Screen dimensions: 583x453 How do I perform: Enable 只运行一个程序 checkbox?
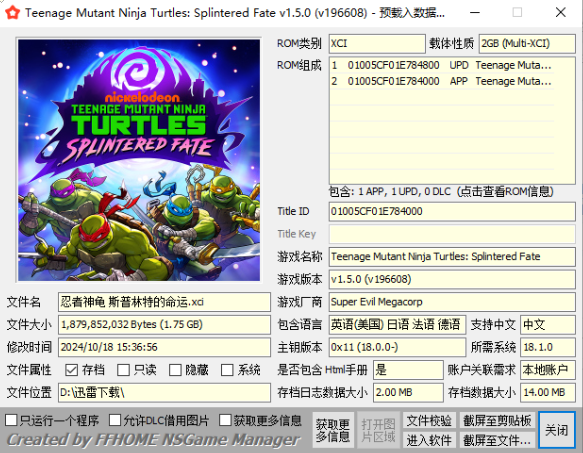[x=11, y=420]
